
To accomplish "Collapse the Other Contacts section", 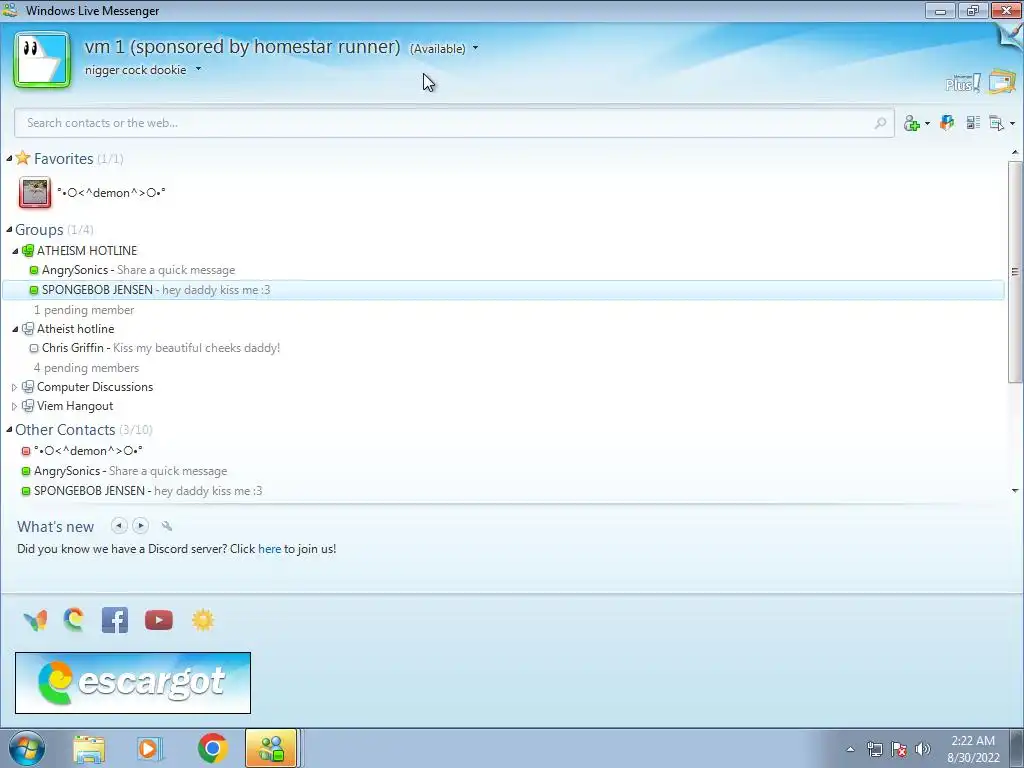I will (9, 430).
